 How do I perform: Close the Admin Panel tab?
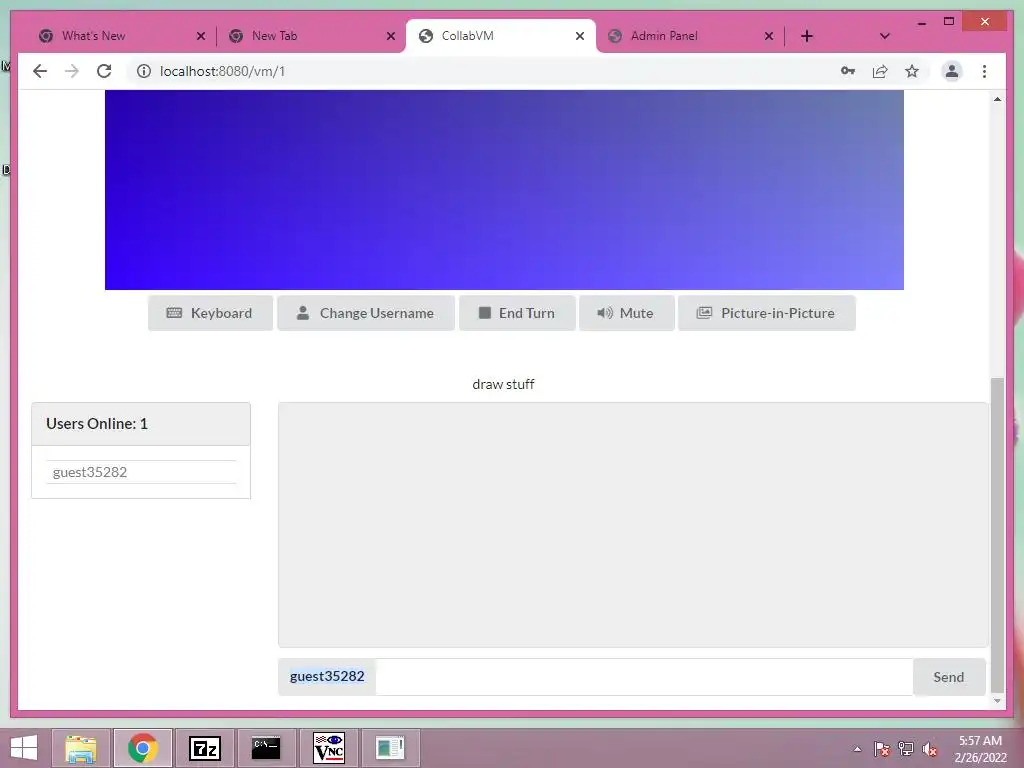769,36
